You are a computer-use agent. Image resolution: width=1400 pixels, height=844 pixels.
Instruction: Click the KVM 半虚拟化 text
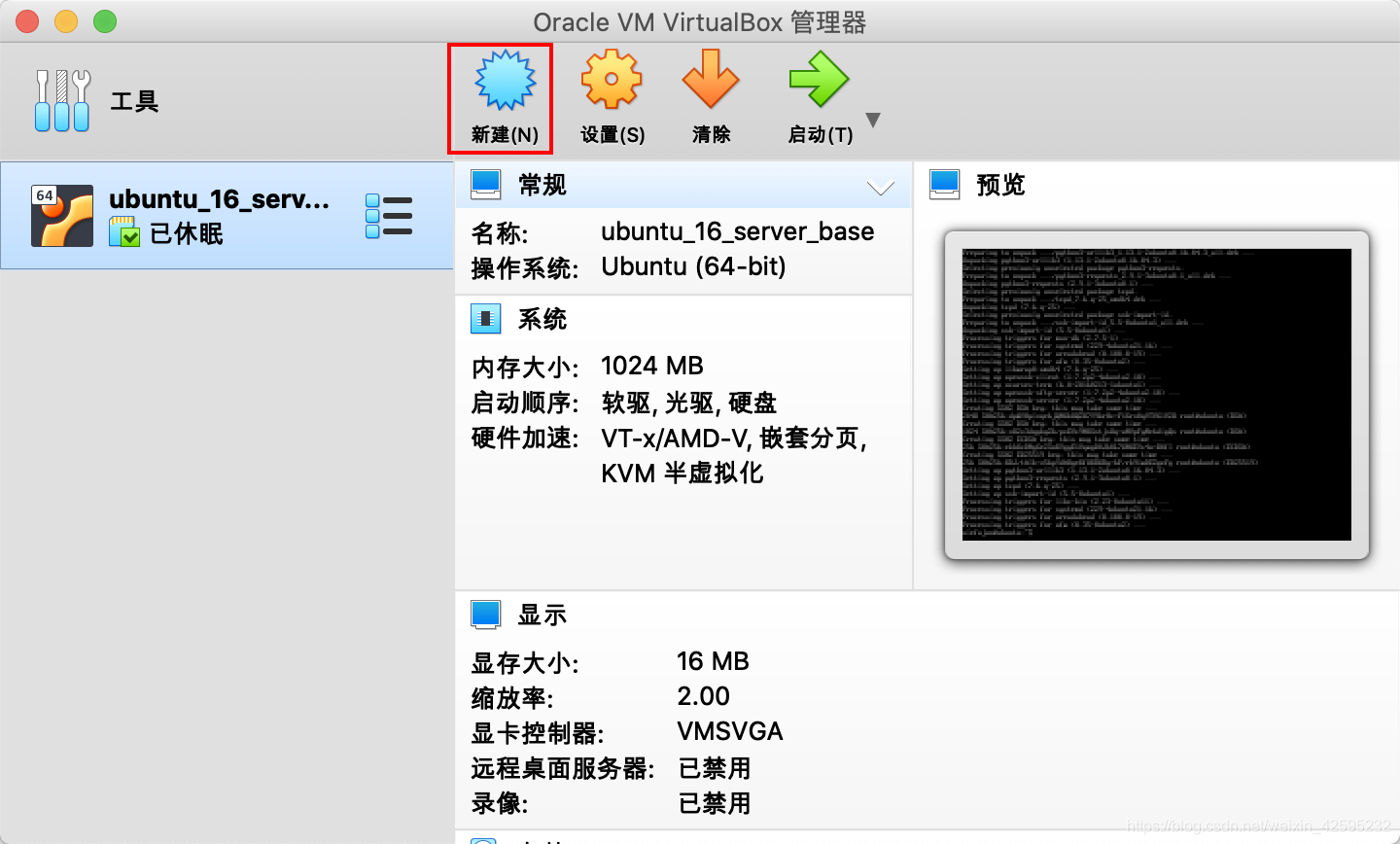pyautogui.click(x=682, y=474)
